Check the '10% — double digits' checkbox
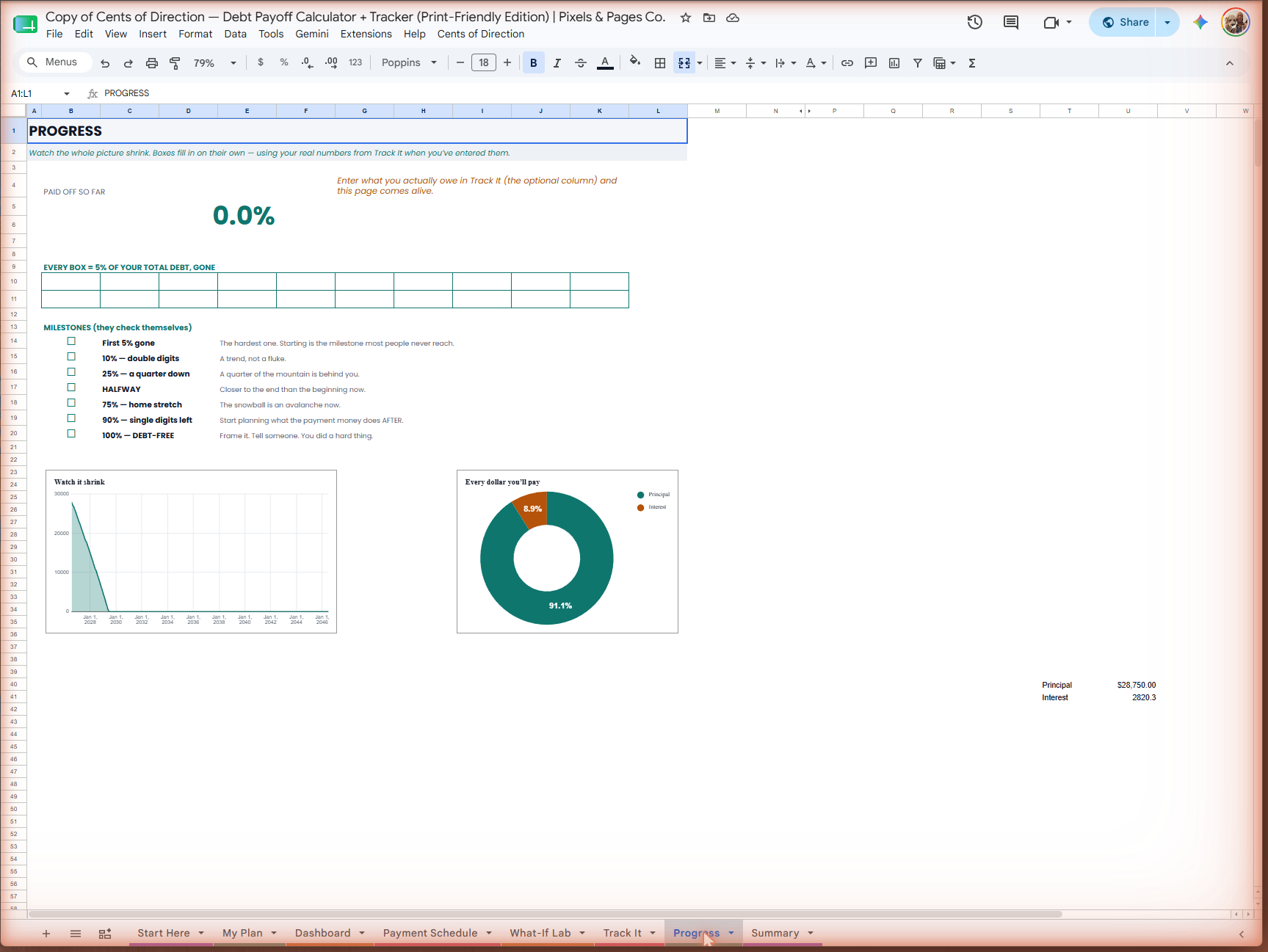 coord(71,357)
